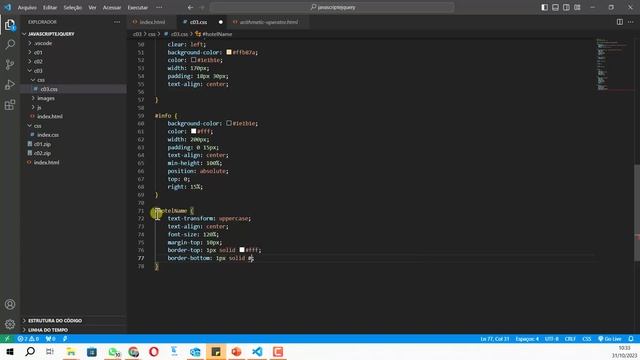Open the #fff swatch on border-top line
Image resolution: width=640 pixels, height=360 pixels.
point(242,250)
